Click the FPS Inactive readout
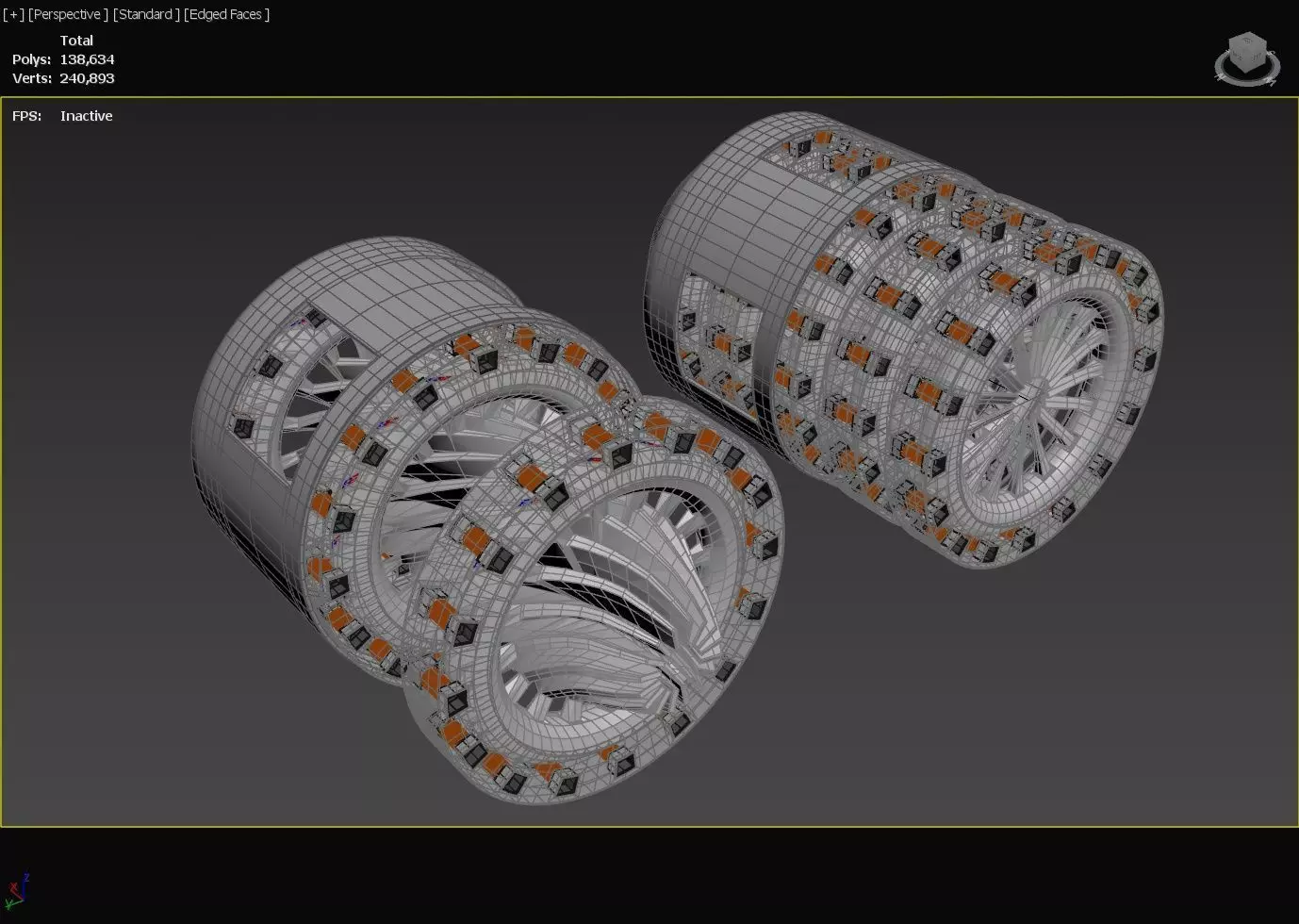The image size is (1299, 924). pos(62,116)
